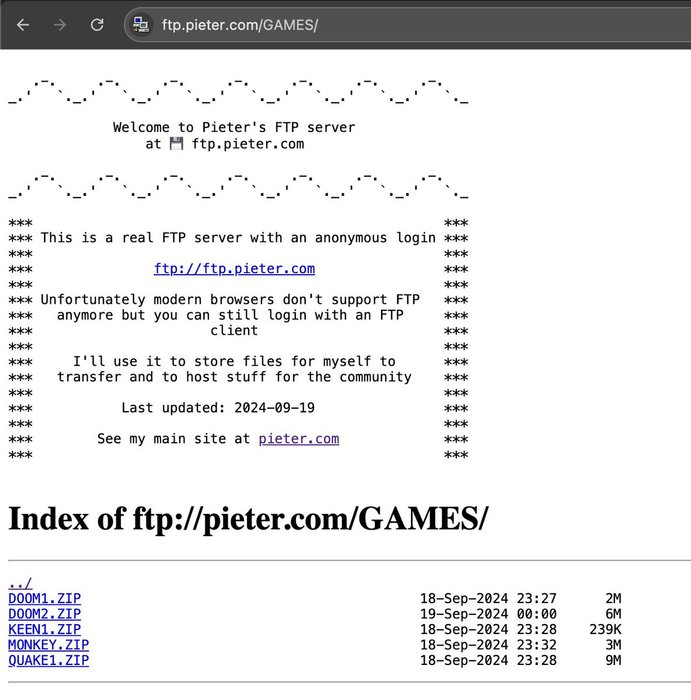Open site information icon in address bar

(x=142, y=25)
